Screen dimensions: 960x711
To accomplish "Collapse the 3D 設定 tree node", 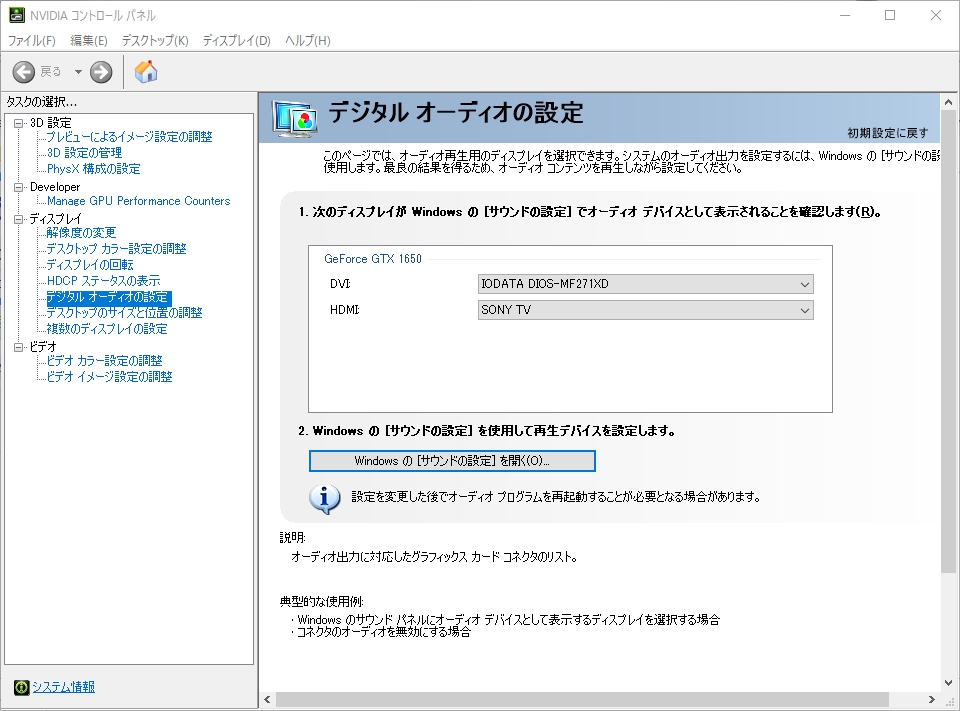I will [19, 123].
